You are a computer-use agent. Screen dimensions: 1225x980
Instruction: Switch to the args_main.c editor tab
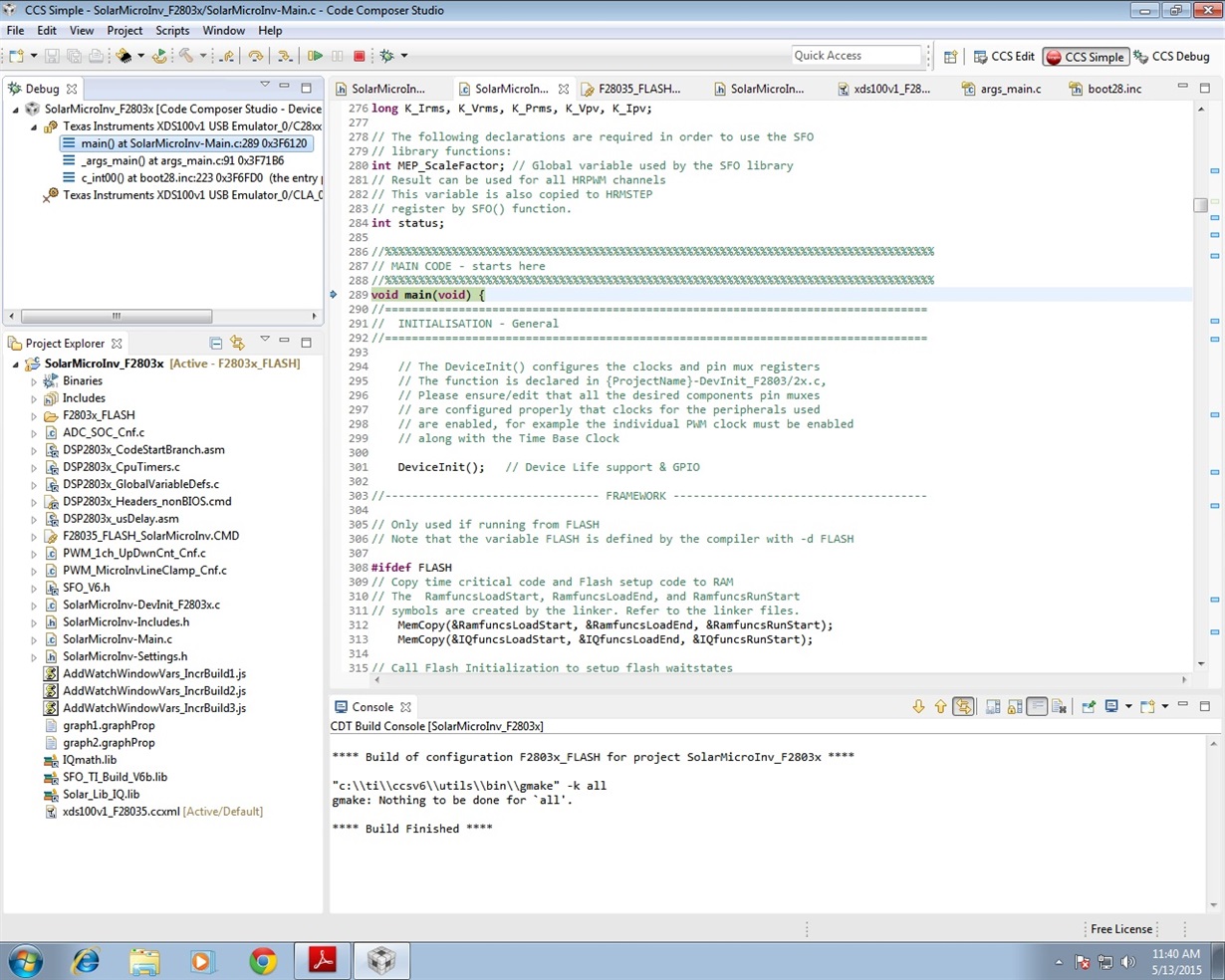click(x=1001, y=89)
